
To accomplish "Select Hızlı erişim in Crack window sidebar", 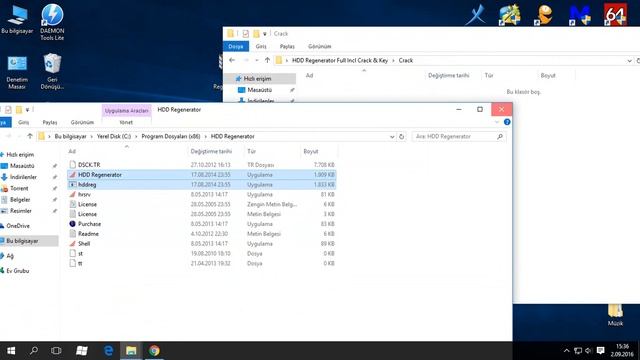I will (260, 78).
